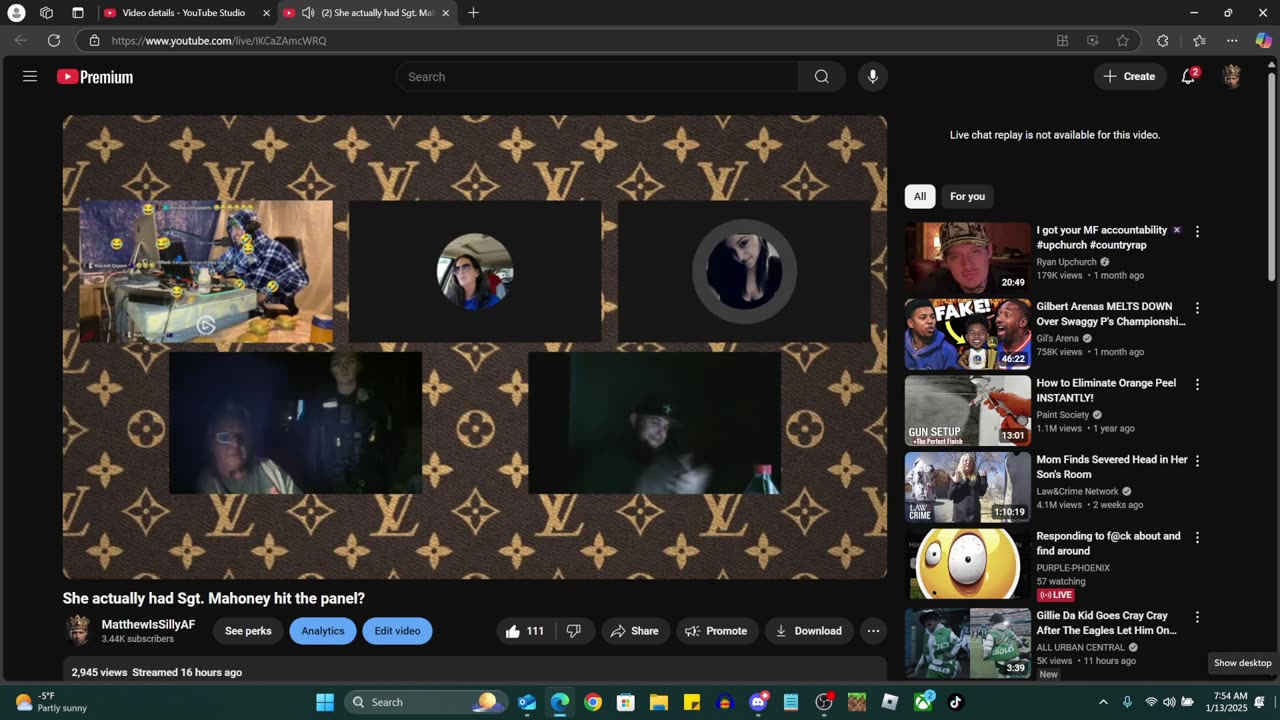
Task: Open a new browser tab
Action: (473, 13)
